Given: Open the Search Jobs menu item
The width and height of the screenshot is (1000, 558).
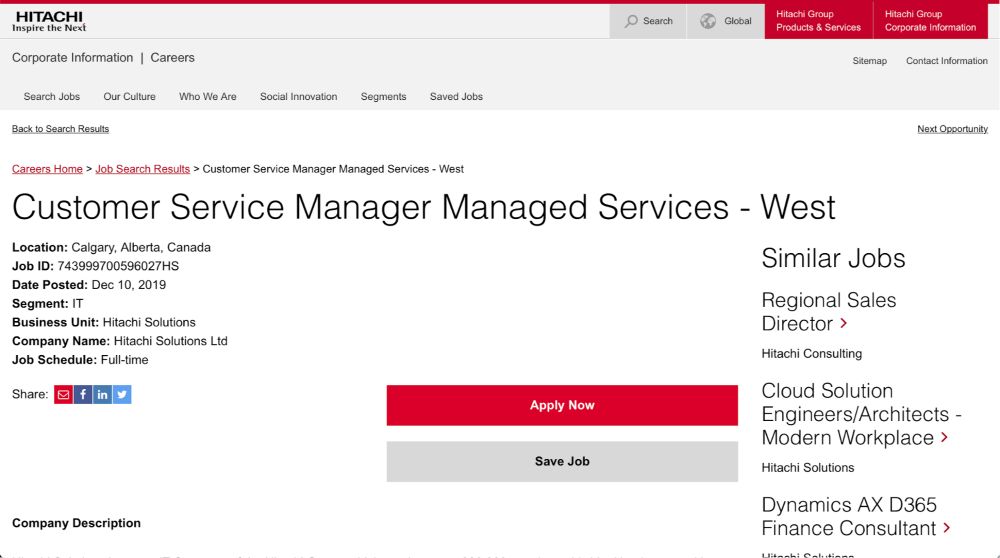Looking at the screenshot, I should 52,96.
